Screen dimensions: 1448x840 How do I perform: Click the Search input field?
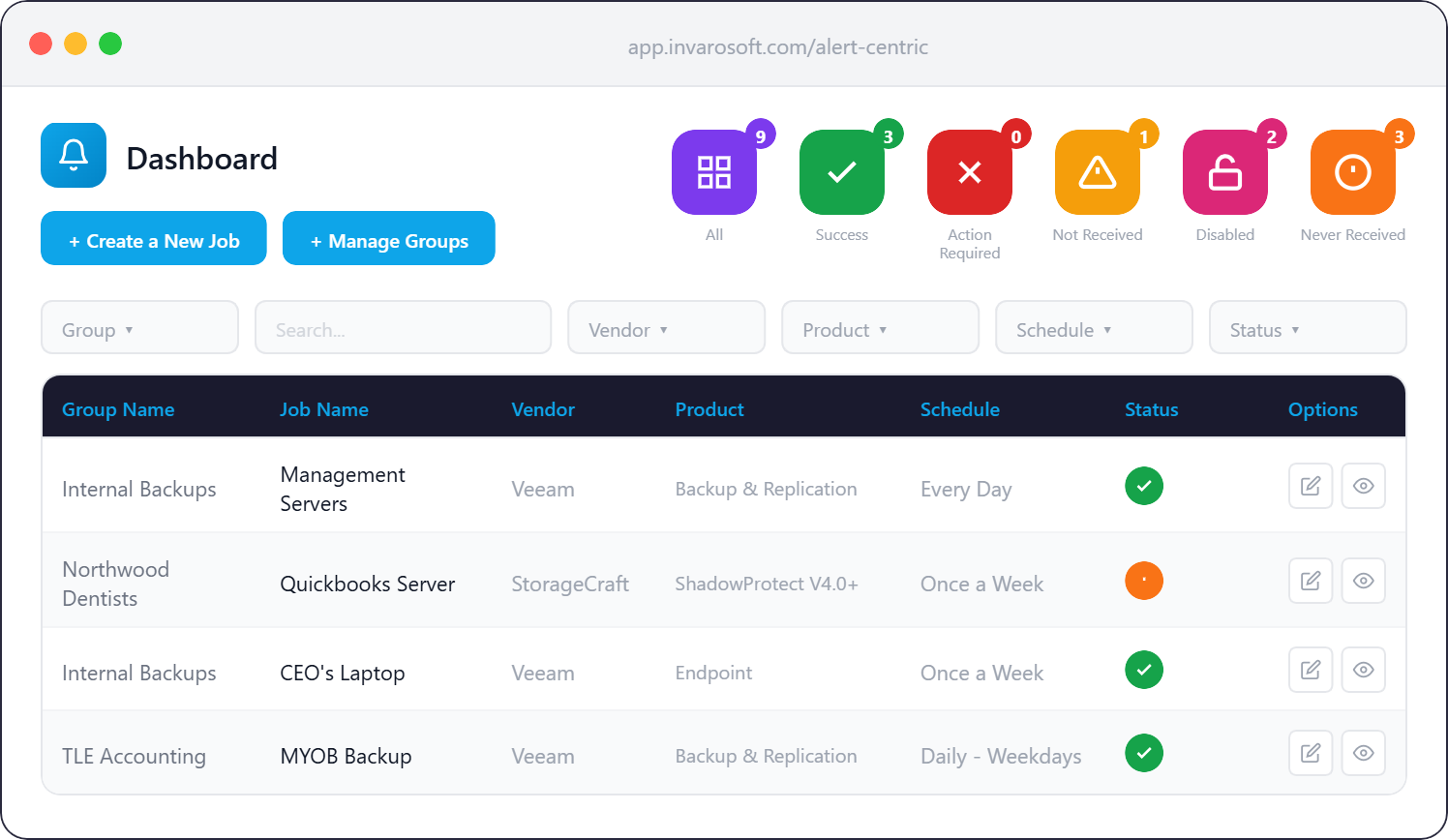click(x=404, y=327)
